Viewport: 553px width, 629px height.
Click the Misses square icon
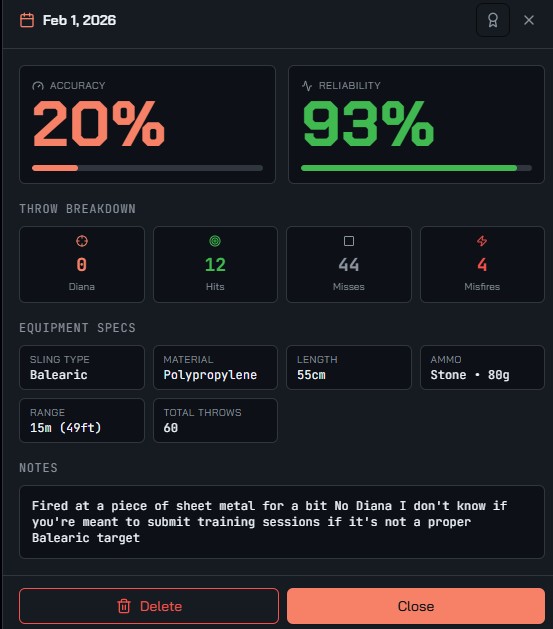tap(349, 241)
